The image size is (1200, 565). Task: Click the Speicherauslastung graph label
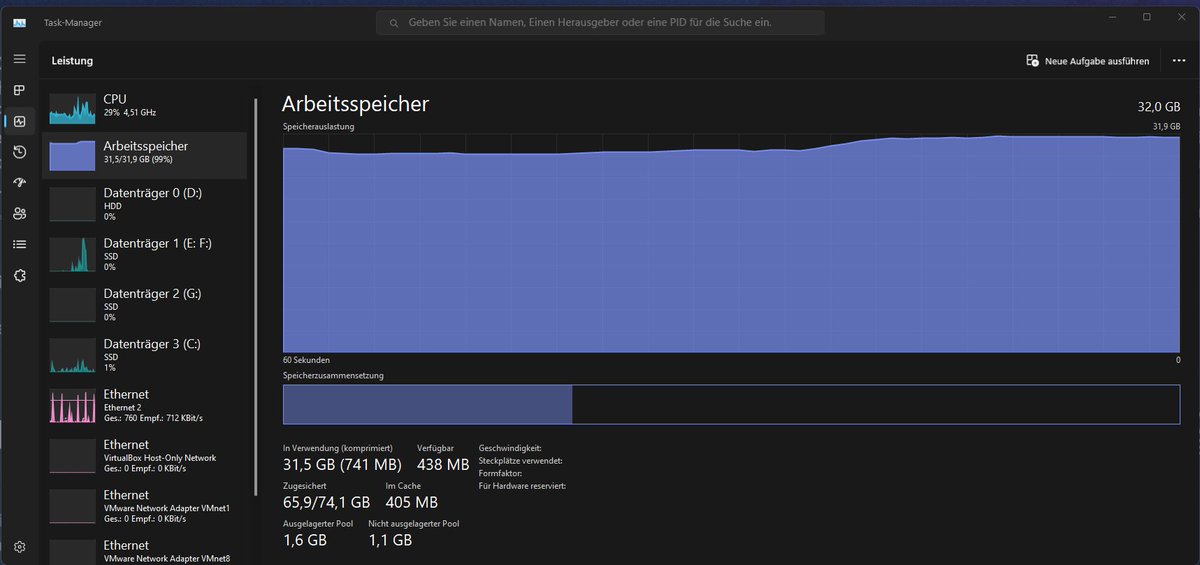pyautogui.click(x=316, y=127)
